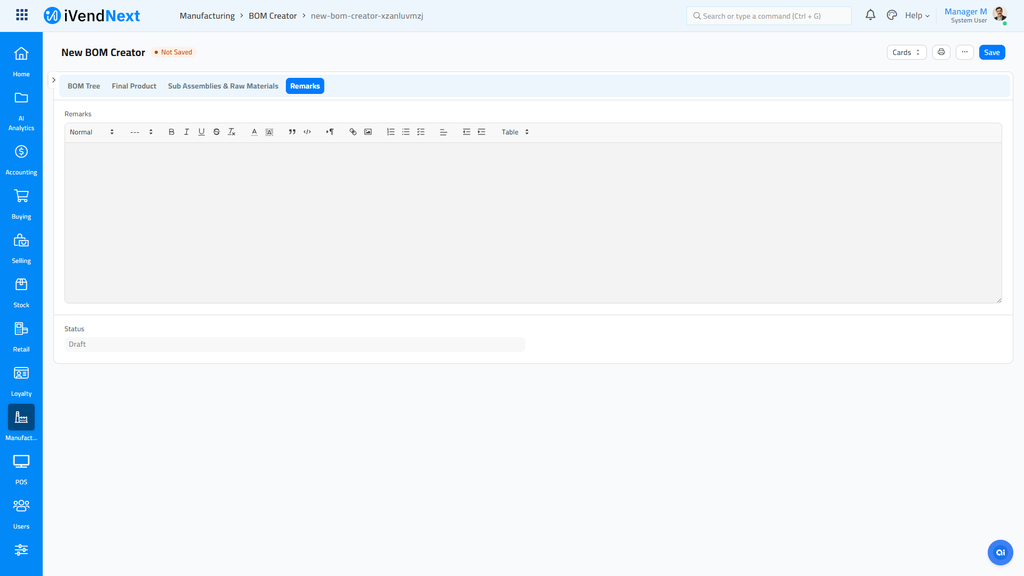Viewport: 1024px width, 576px height.
Task: Open theme palette icon
Action: [891, 15]
